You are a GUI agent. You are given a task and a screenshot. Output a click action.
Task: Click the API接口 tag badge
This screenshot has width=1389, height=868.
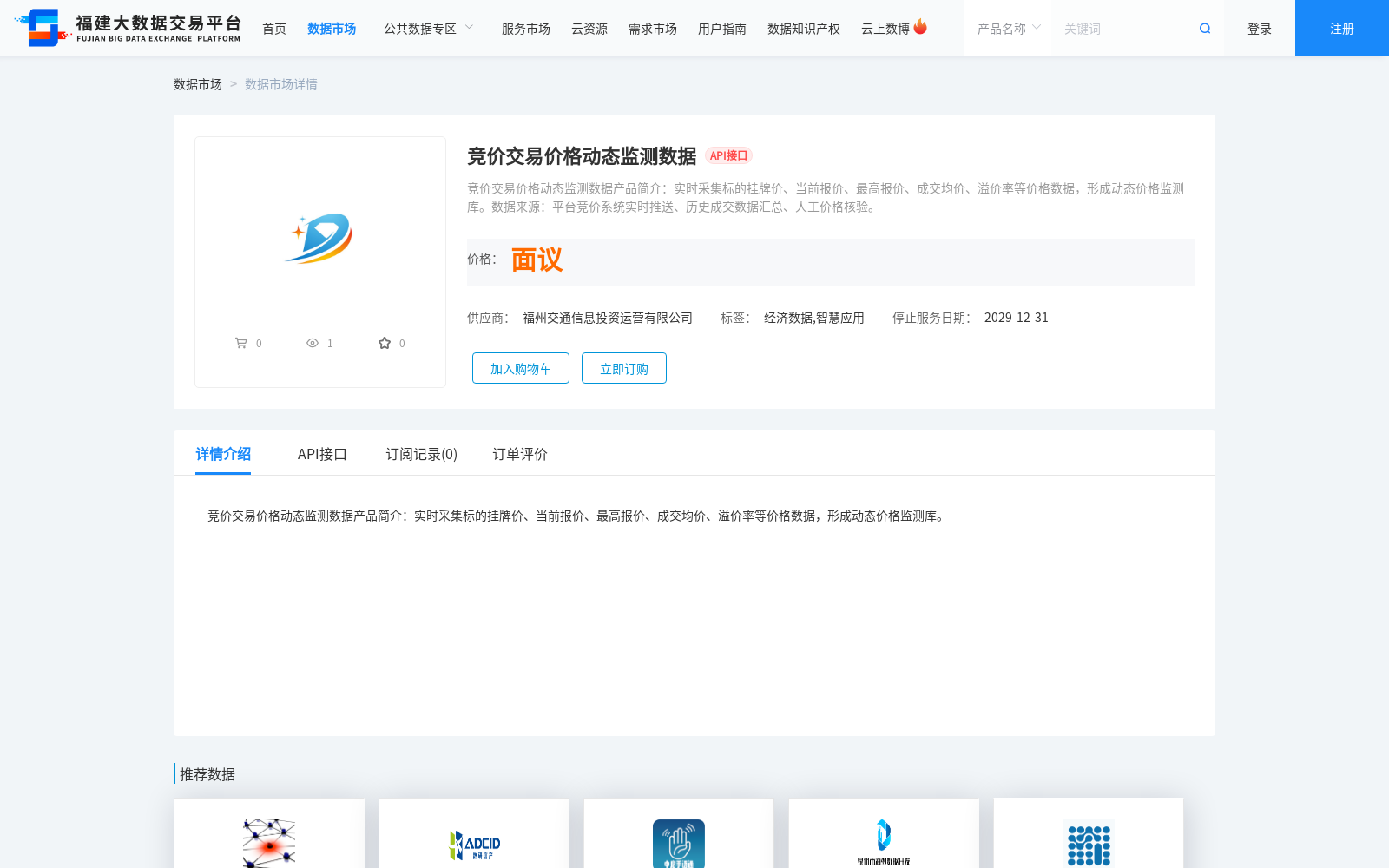click(x=728, y=155)
